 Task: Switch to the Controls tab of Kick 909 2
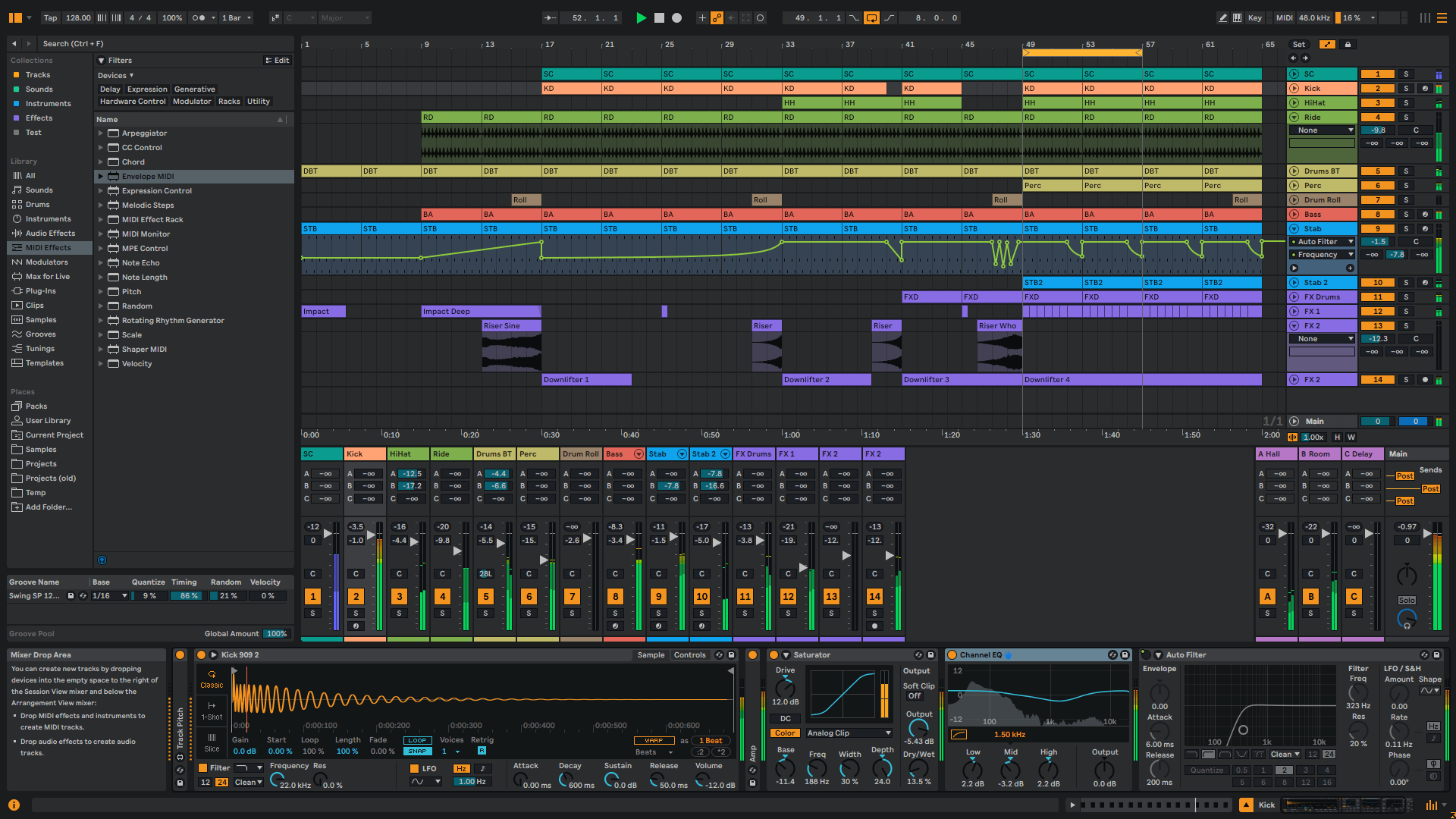[x=689, y=654]
